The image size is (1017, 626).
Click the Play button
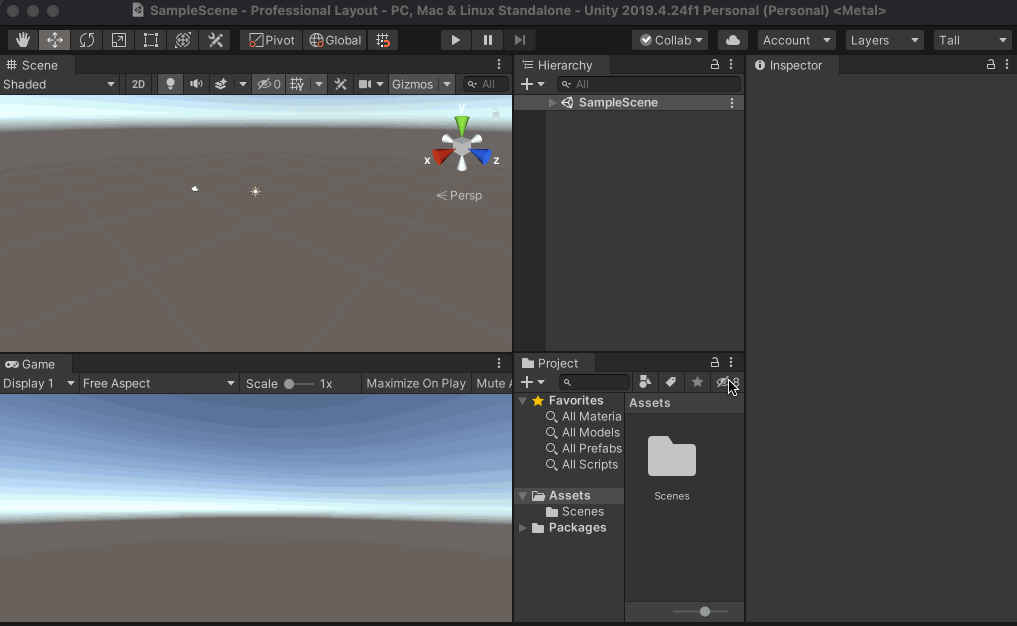pos(455,40)
